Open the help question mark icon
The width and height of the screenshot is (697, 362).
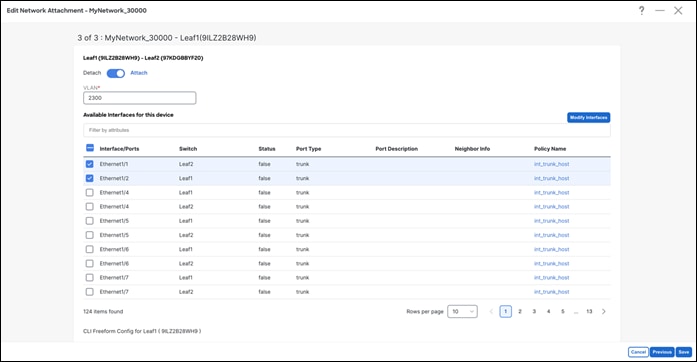click(641, 10)
